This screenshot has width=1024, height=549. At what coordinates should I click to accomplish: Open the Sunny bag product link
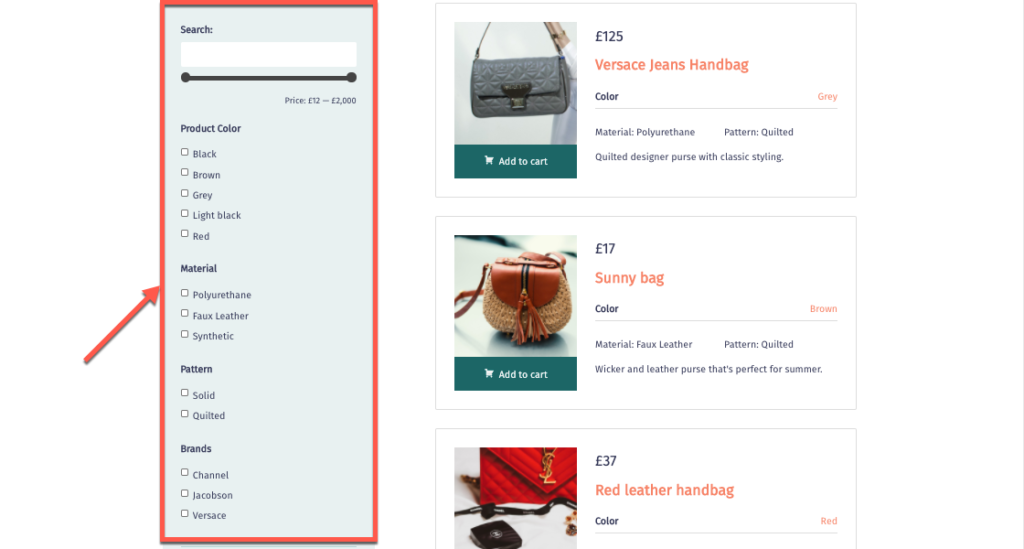[629, 277]
